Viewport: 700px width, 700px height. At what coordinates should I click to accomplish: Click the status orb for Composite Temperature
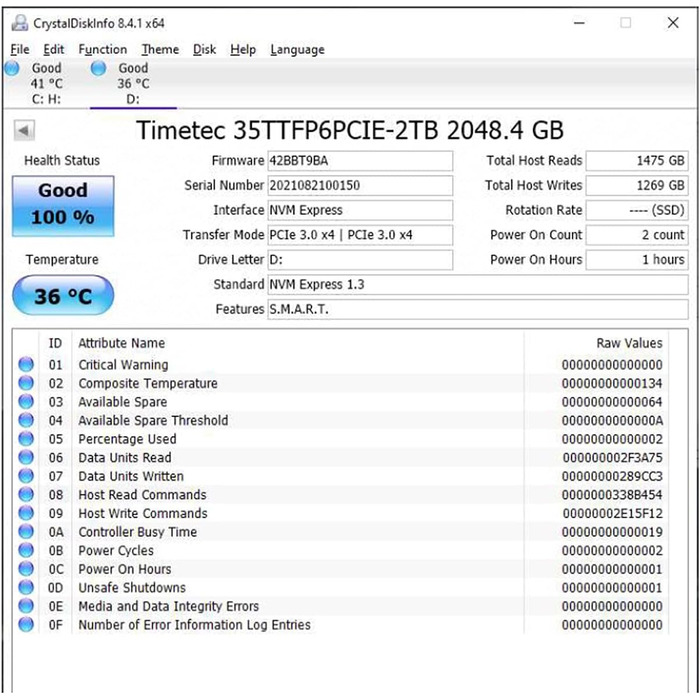coord(26,383)
